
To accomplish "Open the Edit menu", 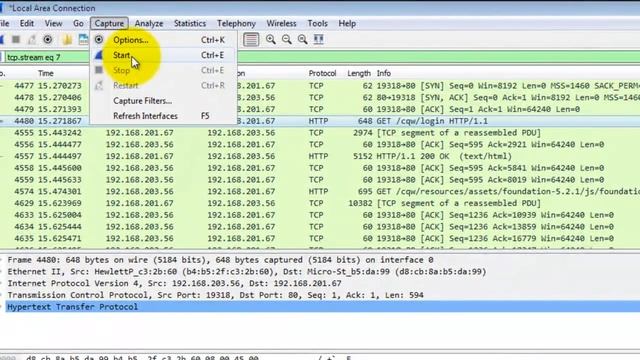I will pyautogui.click(x=27, y=23).
